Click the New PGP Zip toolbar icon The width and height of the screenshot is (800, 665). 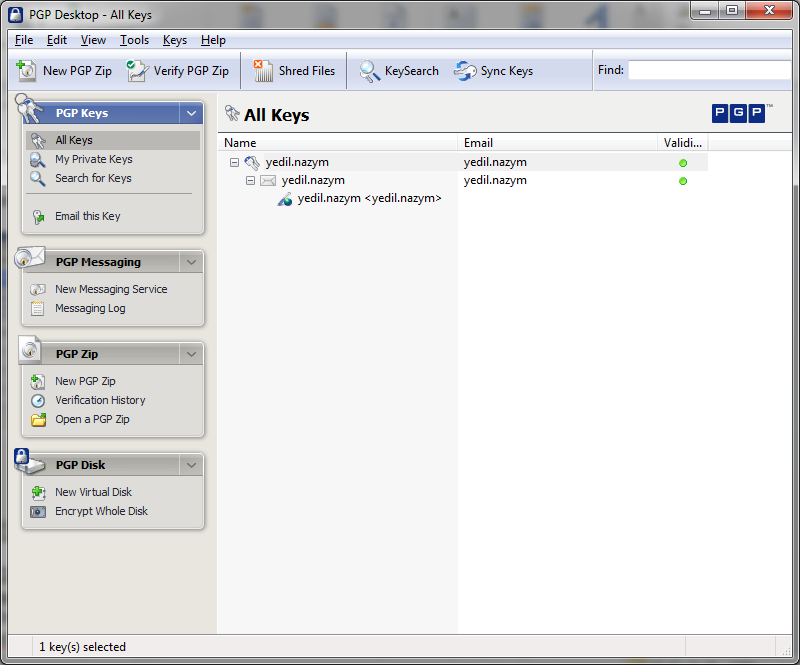coord(26,70)
